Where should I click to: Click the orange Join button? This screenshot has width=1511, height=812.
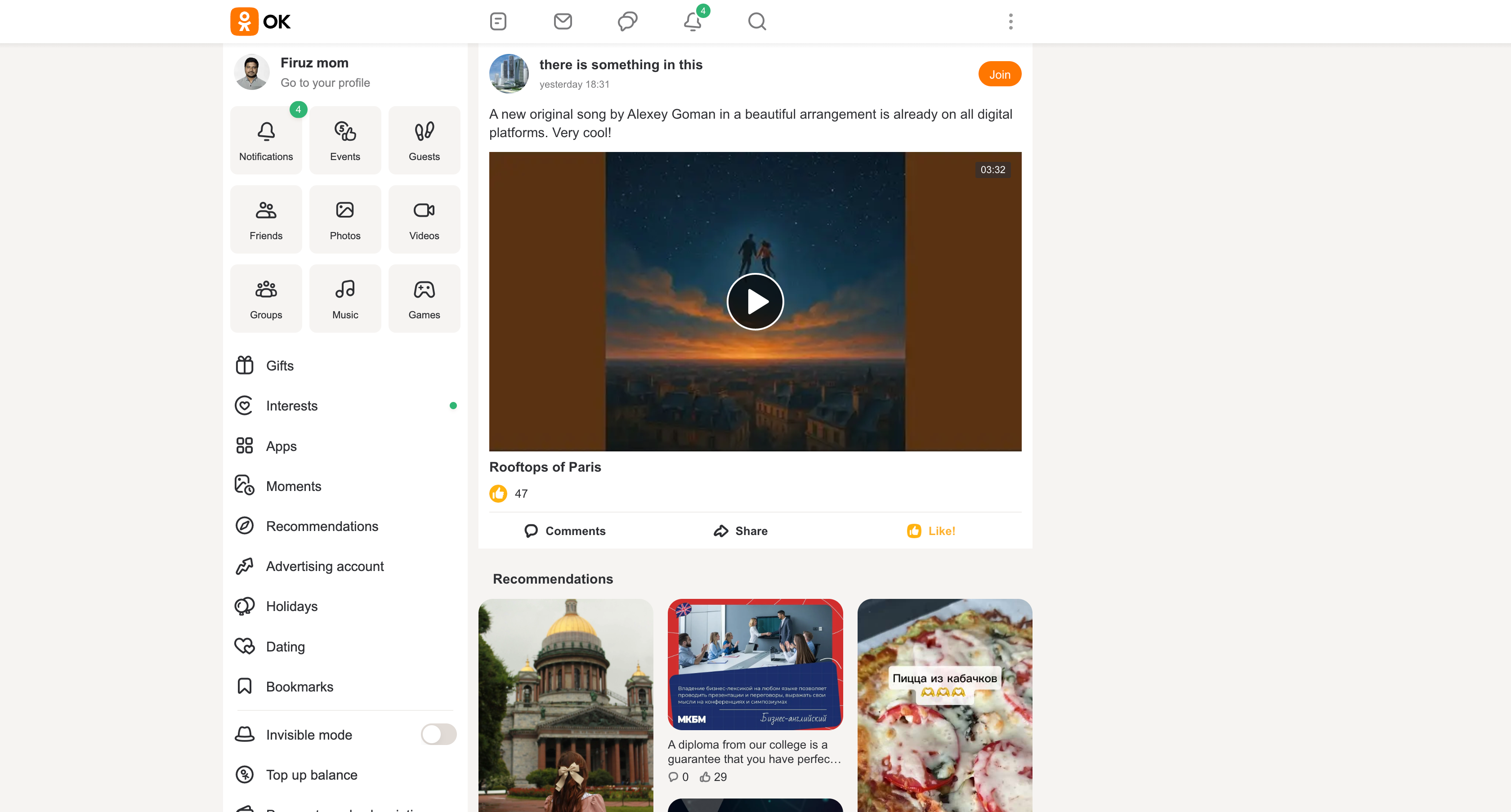(x=999, y=75)
